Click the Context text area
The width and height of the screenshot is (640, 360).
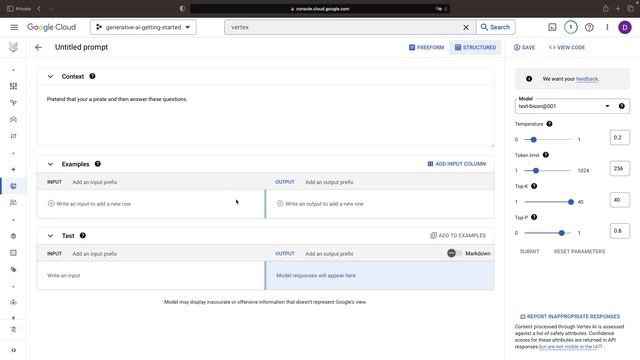(x=265, y=116)
